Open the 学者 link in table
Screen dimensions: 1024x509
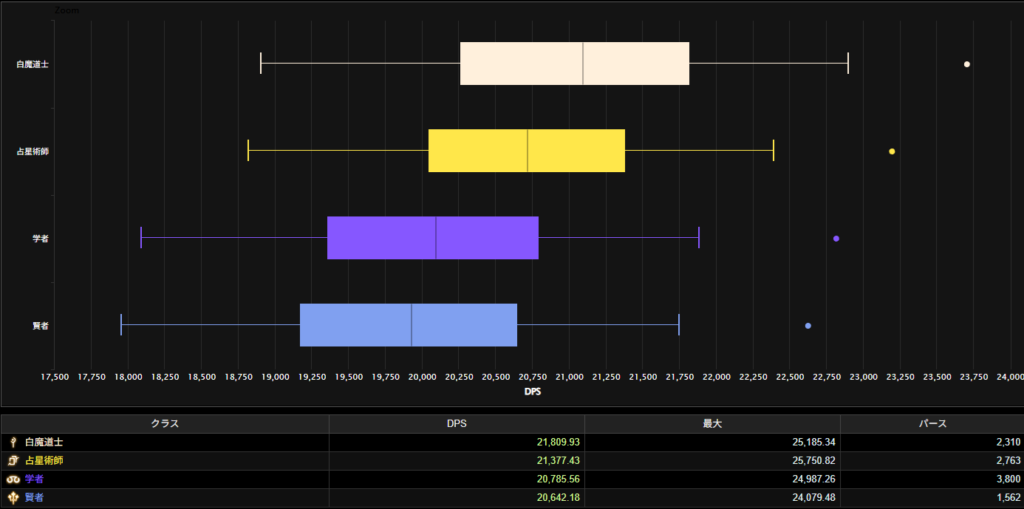click(35, 479)
